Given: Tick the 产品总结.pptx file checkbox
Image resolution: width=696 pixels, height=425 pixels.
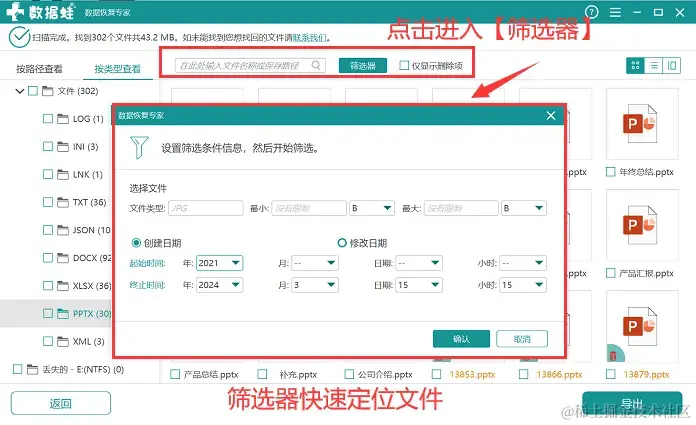Looking at the screenshot, I should [175, 374].
